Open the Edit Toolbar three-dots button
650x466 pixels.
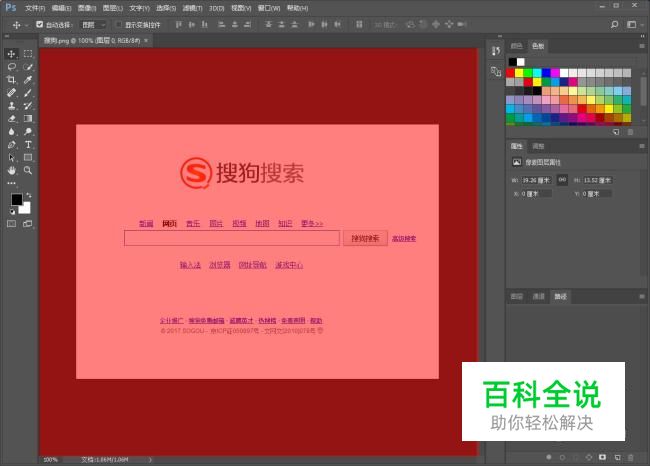[11, 183]
